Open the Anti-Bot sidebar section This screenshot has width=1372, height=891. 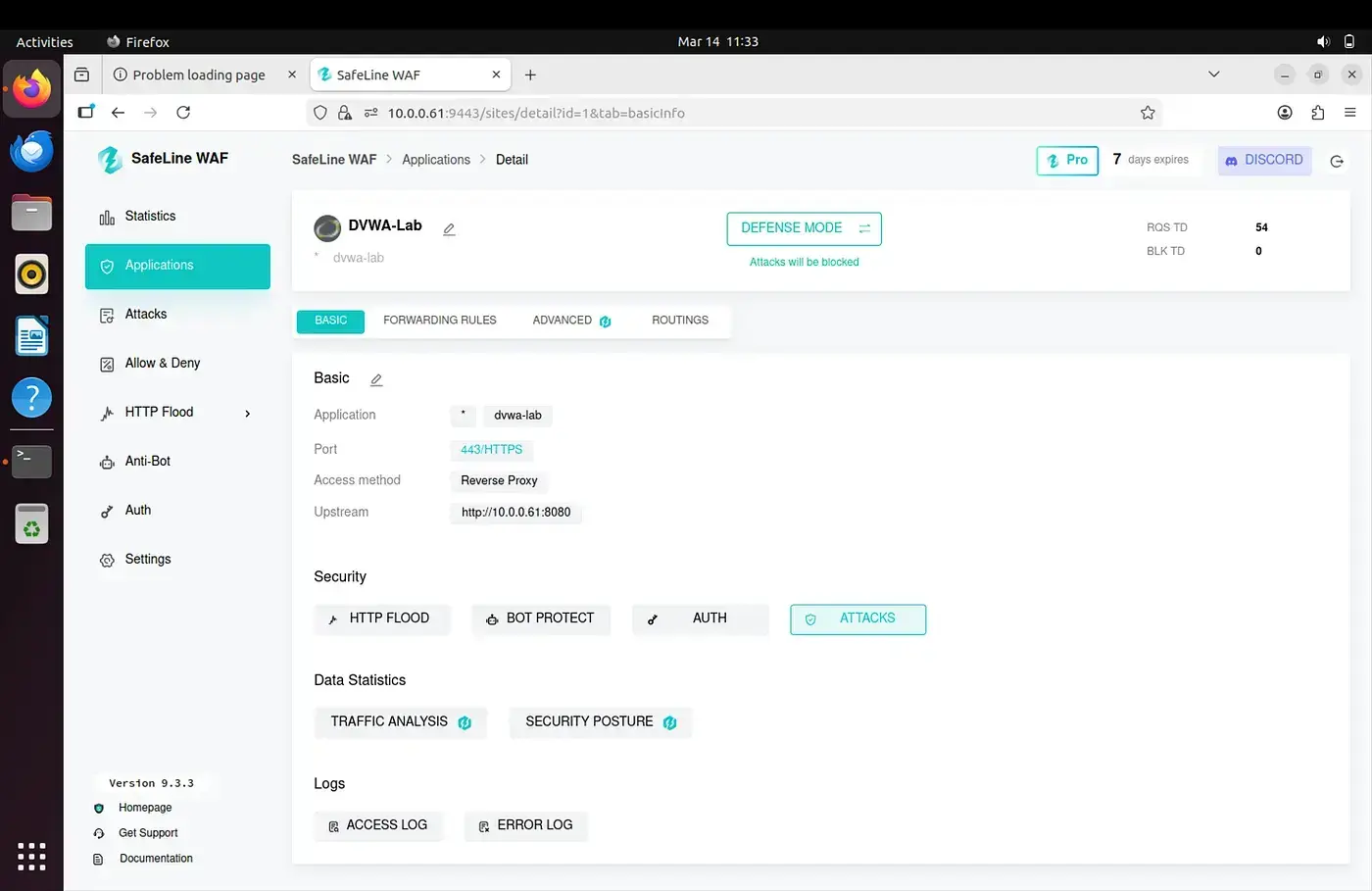[177, 462]
